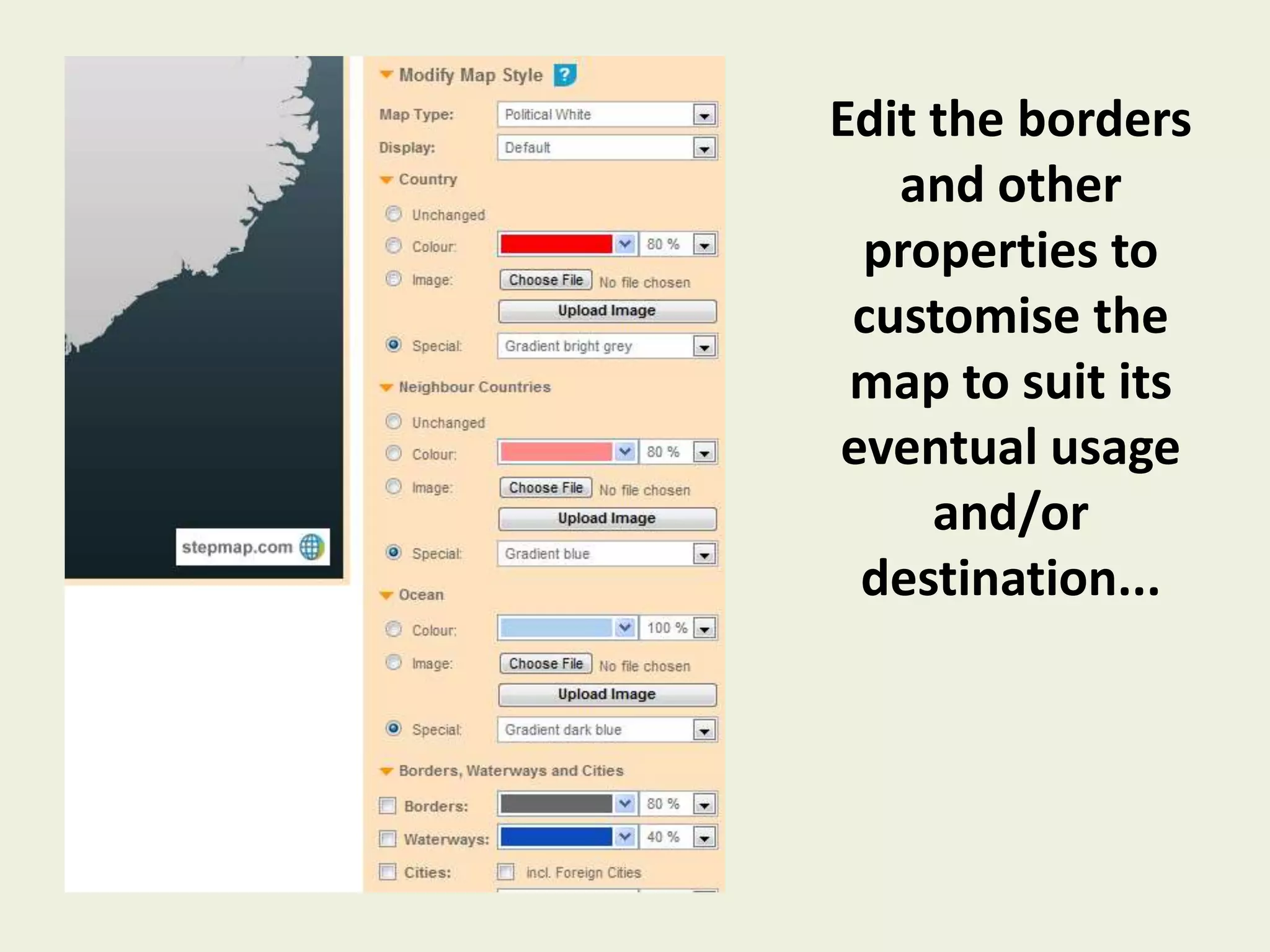Viewport: 1270px width, 952px height.
Task: Select Country Special radio button
Action: coord(393,345)
